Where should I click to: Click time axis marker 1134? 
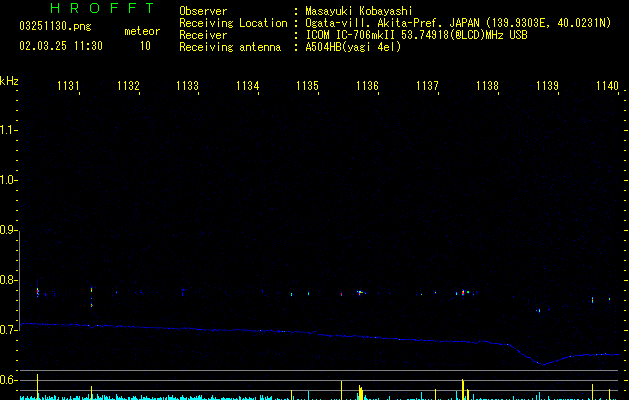(x=248, y=85)
